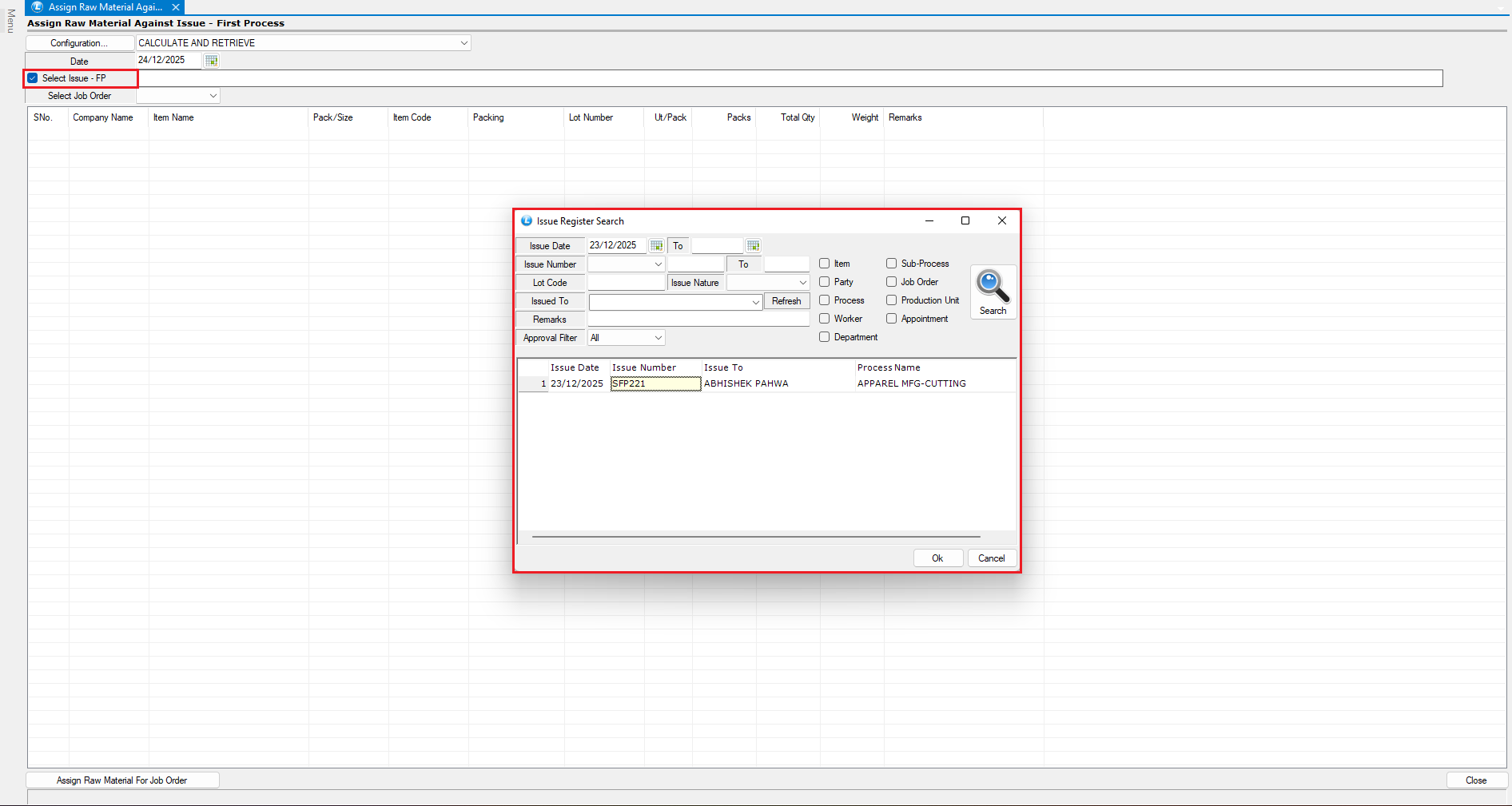Open calendar icon next to main Date field
The width and height of the screenshot is (1512, 806).
(x=211, y=61)
